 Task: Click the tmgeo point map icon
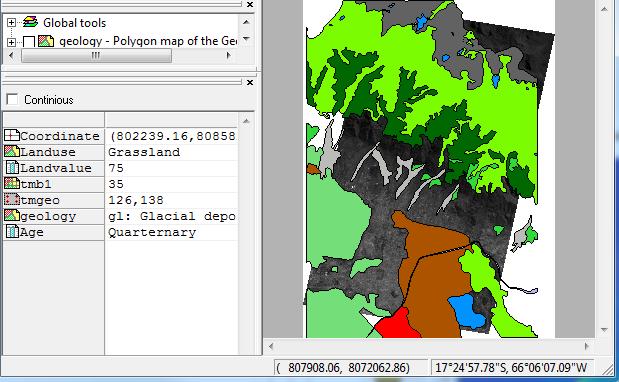point(12,200)
